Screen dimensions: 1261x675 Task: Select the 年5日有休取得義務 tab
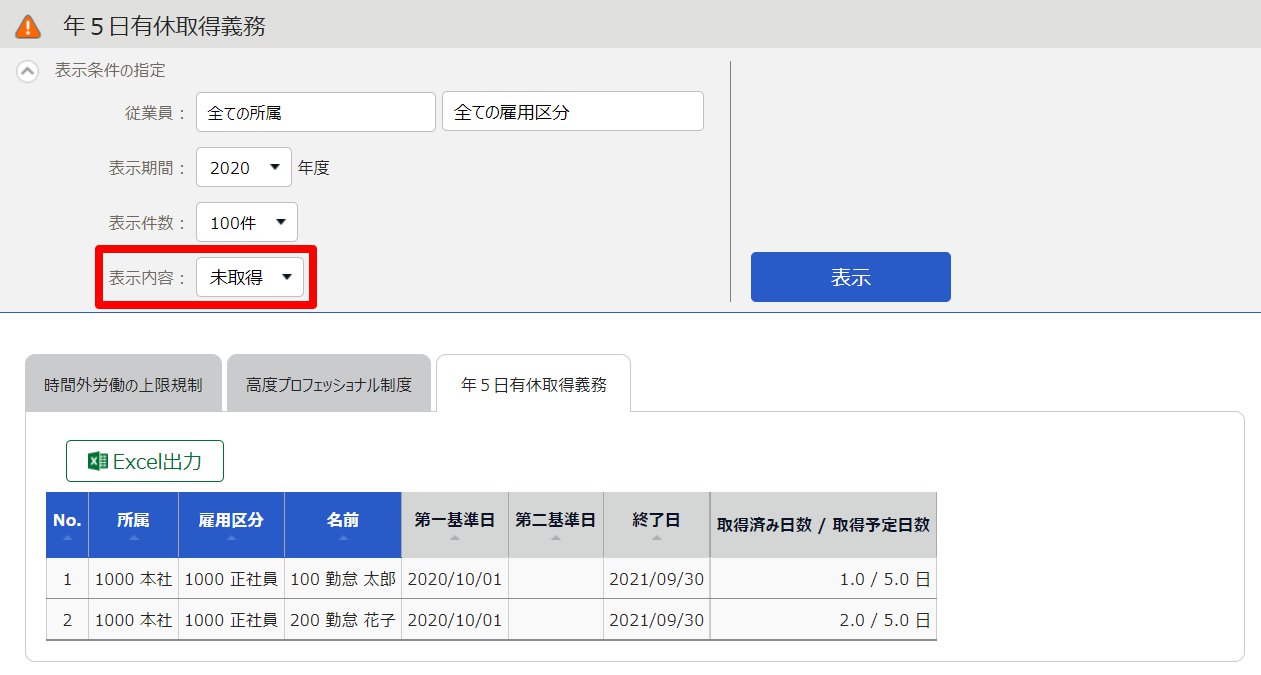534,384
